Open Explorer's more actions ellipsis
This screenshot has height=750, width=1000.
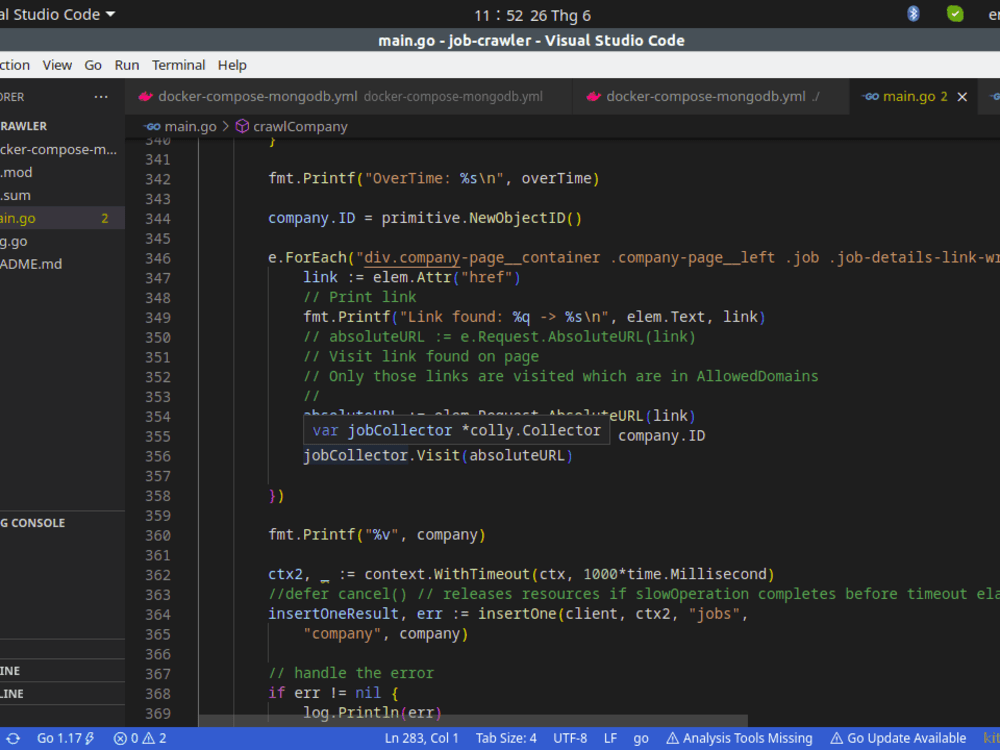tap(101, 97)
